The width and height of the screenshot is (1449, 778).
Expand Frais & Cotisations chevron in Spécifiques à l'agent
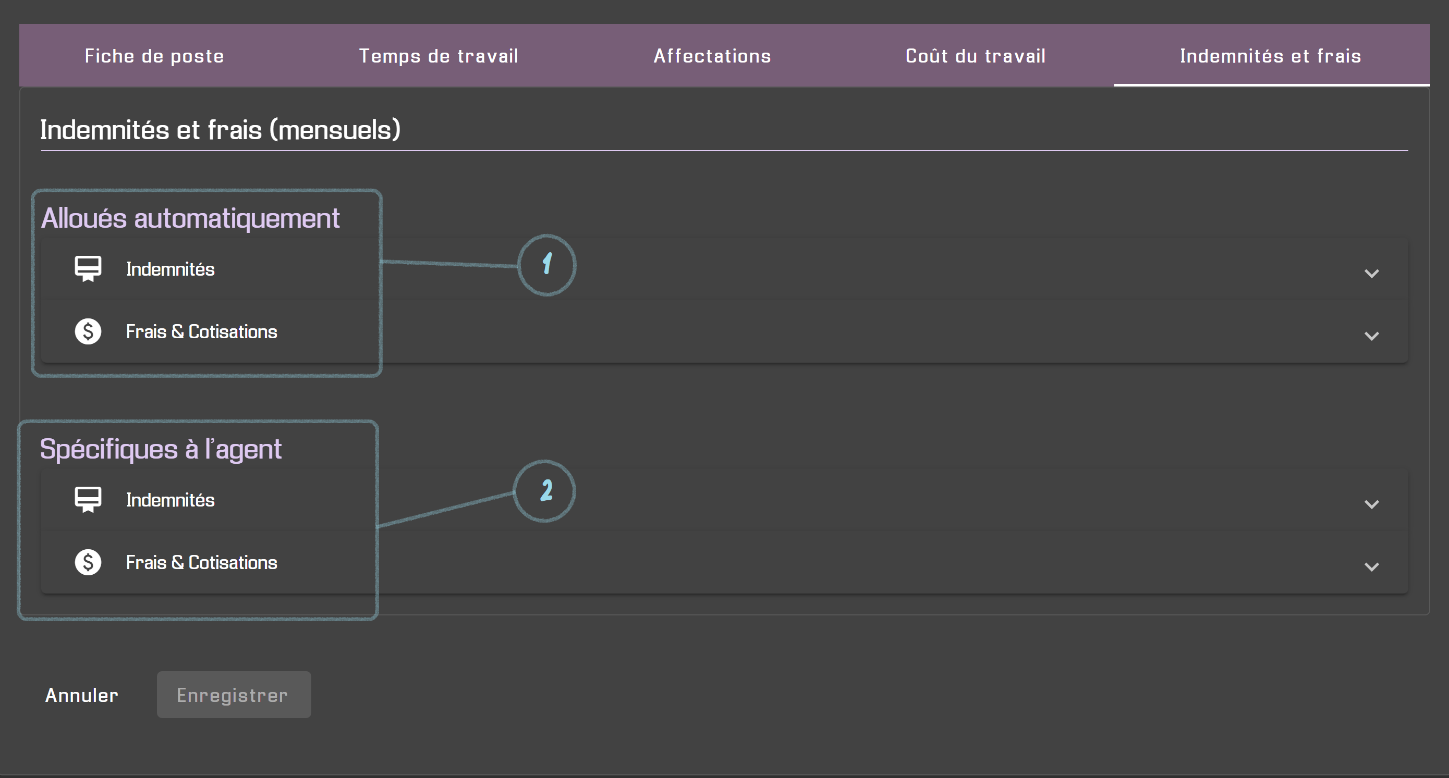click(1372, 566)
